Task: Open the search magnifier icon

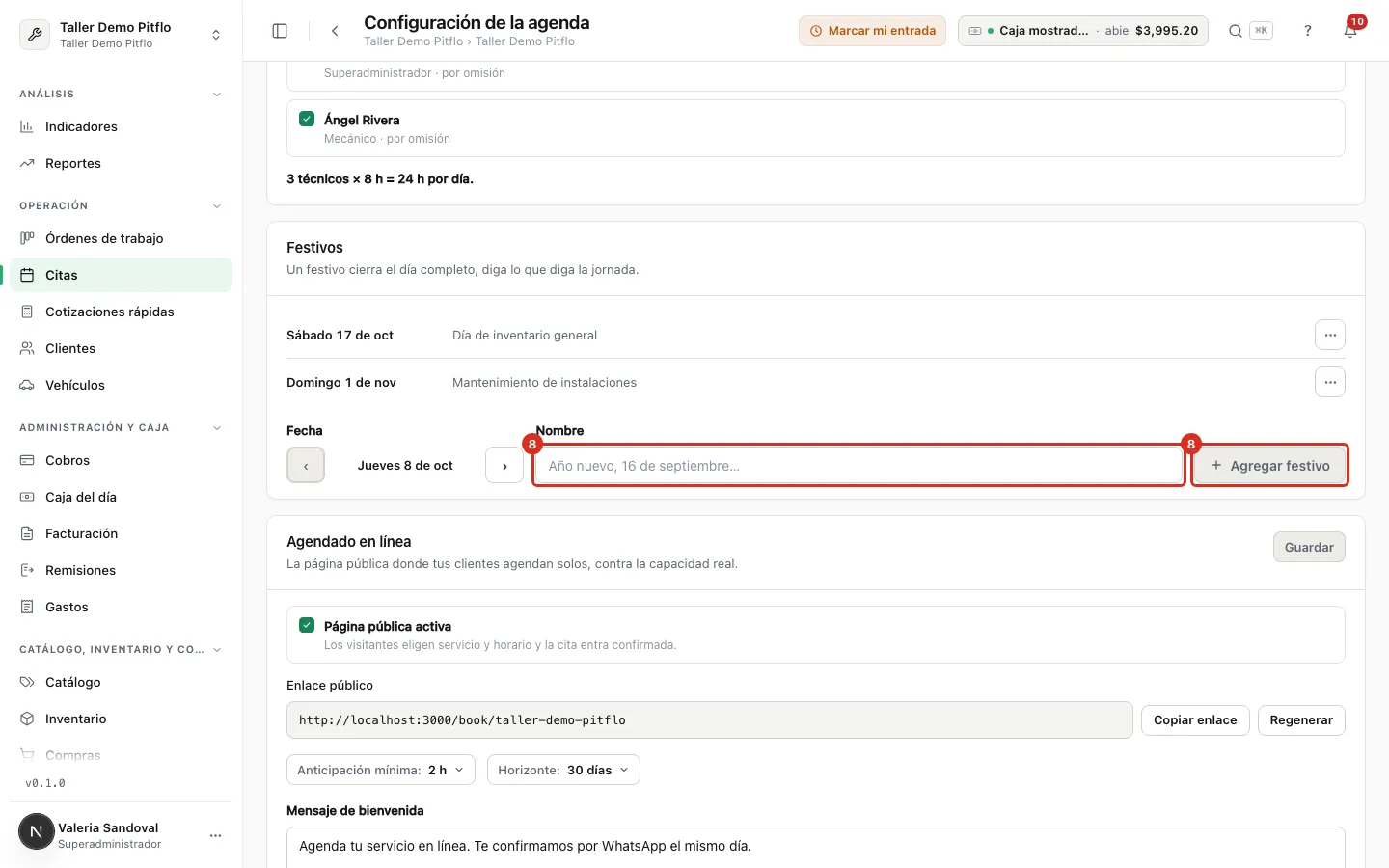Action: point(1235,31)
